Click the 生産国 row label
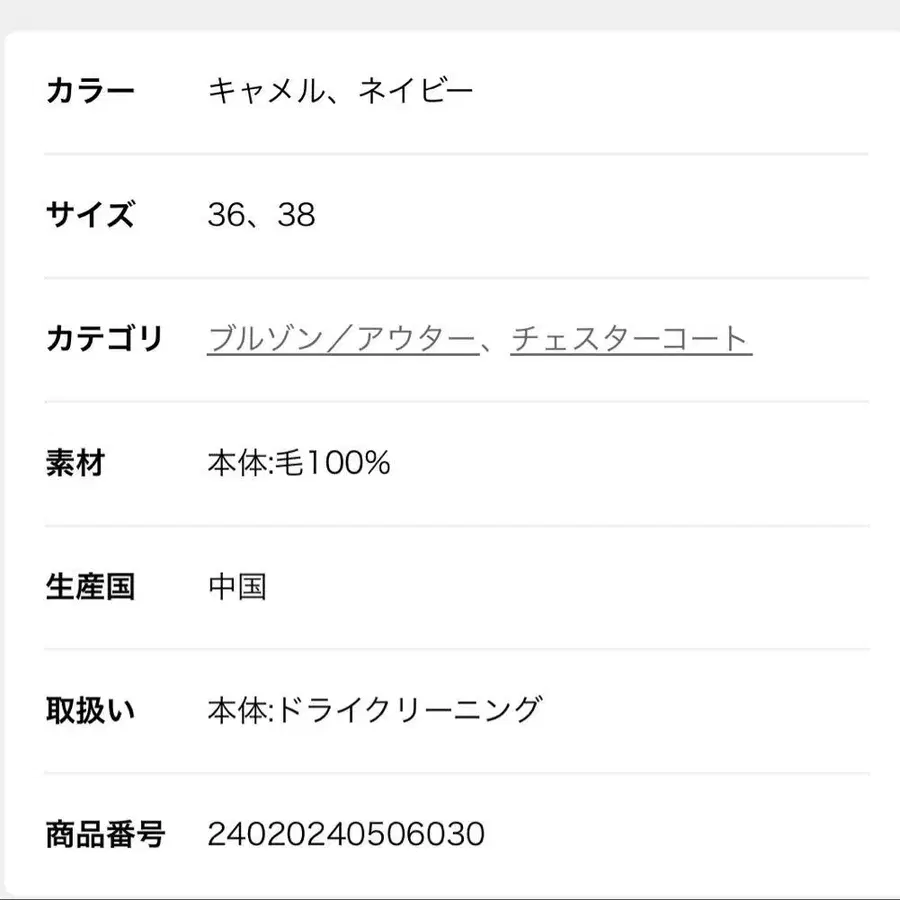Screen dimensions: 900x900 click(90, 586)
